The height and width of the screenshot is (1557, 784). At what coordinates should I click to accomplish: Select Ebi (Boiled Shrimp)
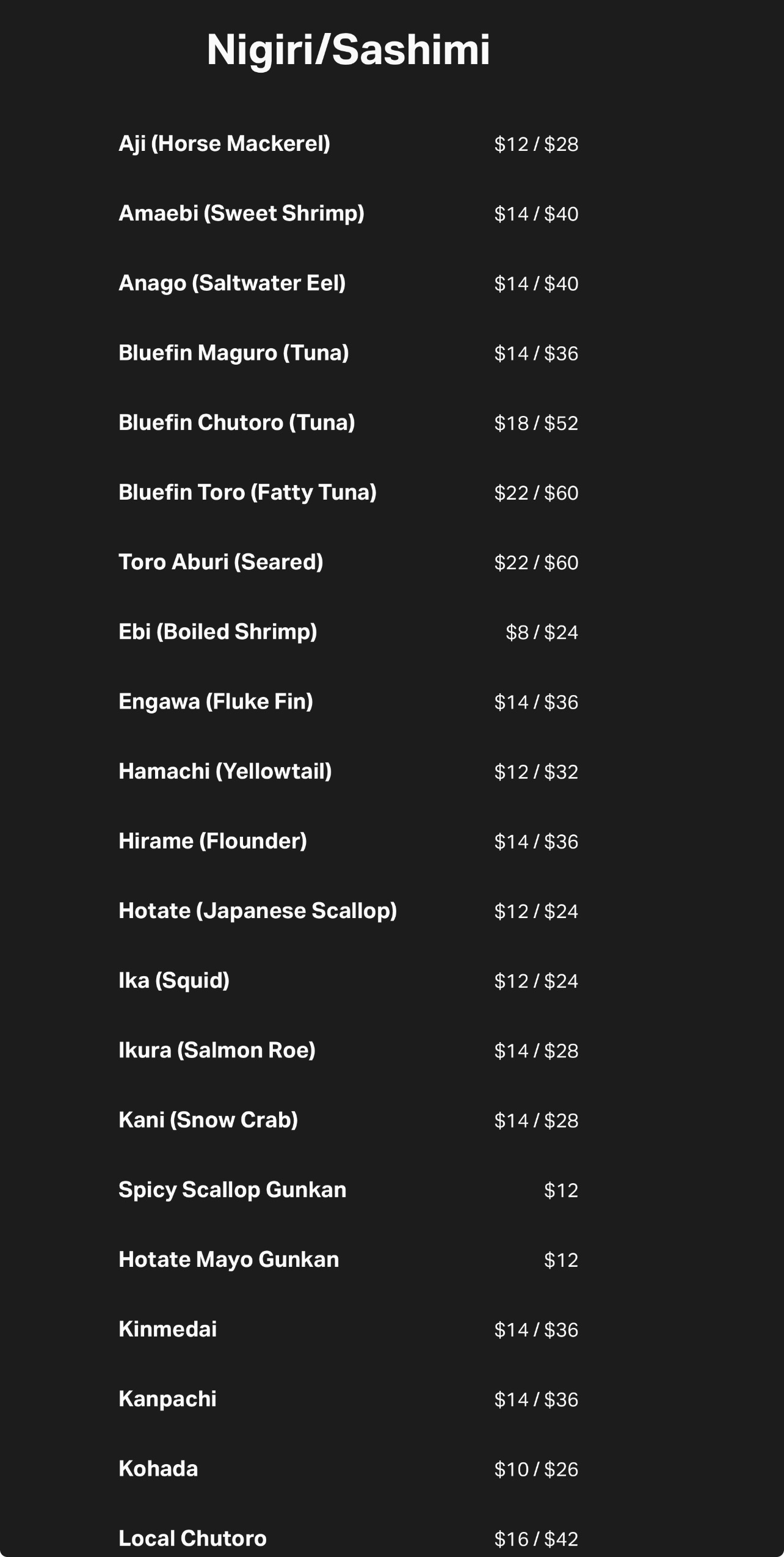point(348,632)
